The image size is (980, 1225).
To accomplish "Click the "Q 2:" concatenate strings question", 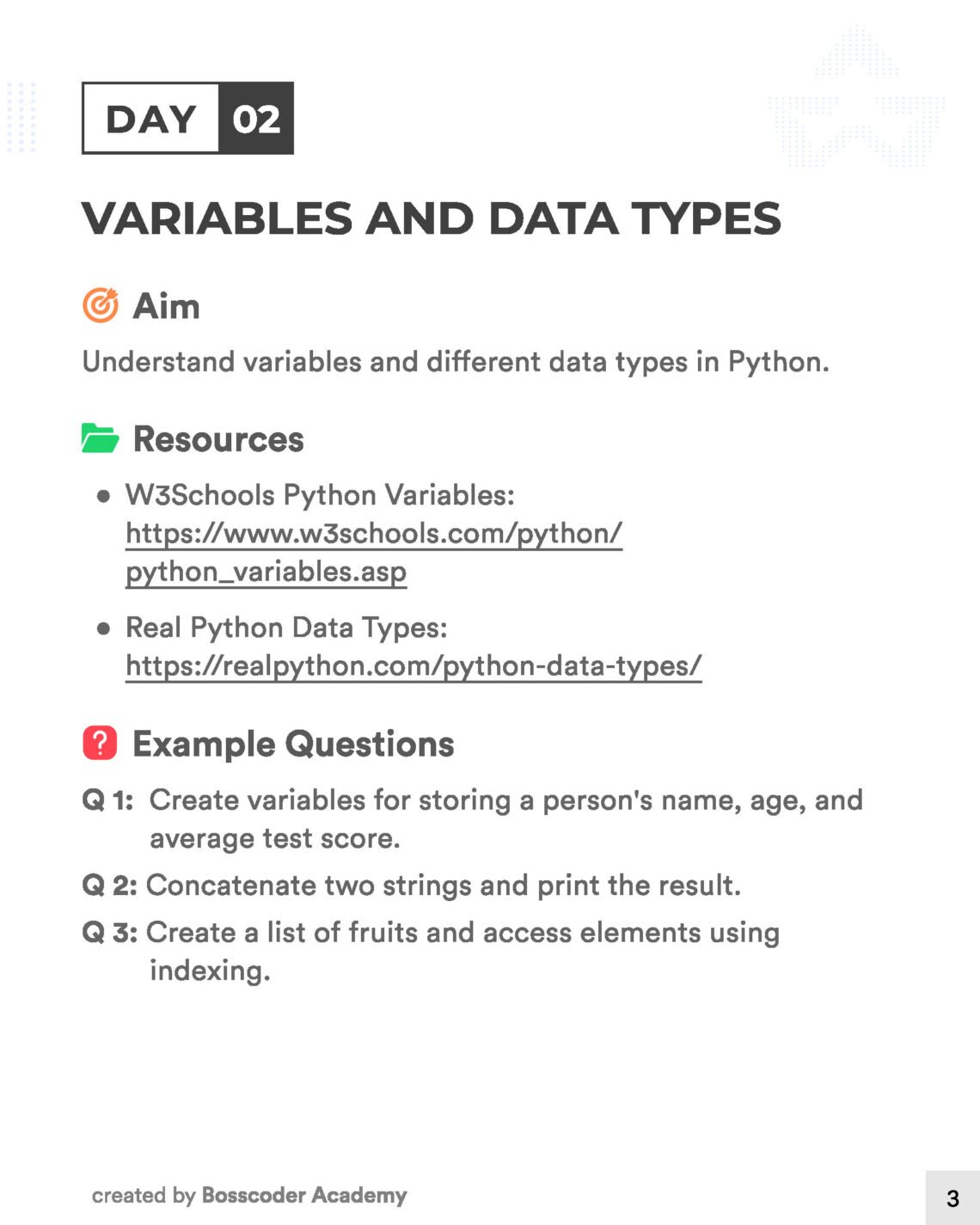I will [x=412, y=885].
